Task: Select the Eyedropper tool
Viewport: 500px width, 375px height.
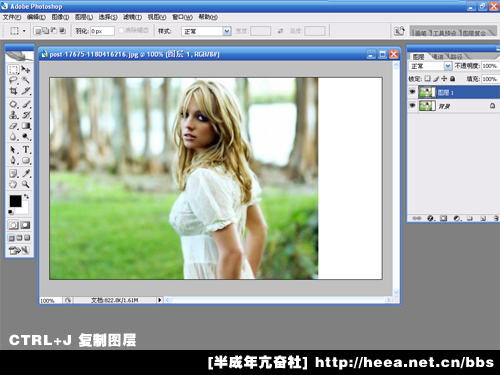Action: (x=26, y=173)
